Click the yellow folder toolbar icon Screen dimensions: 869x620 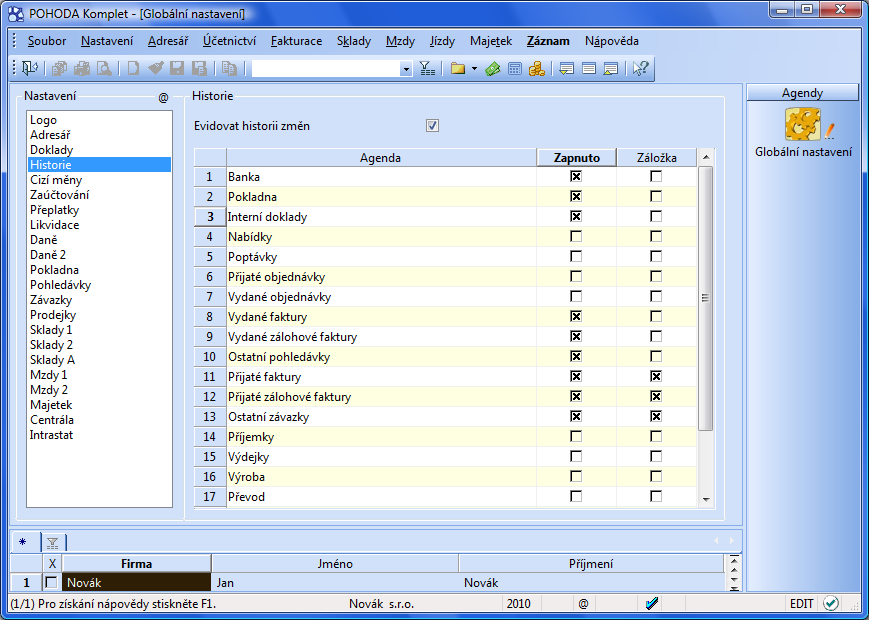458,68
